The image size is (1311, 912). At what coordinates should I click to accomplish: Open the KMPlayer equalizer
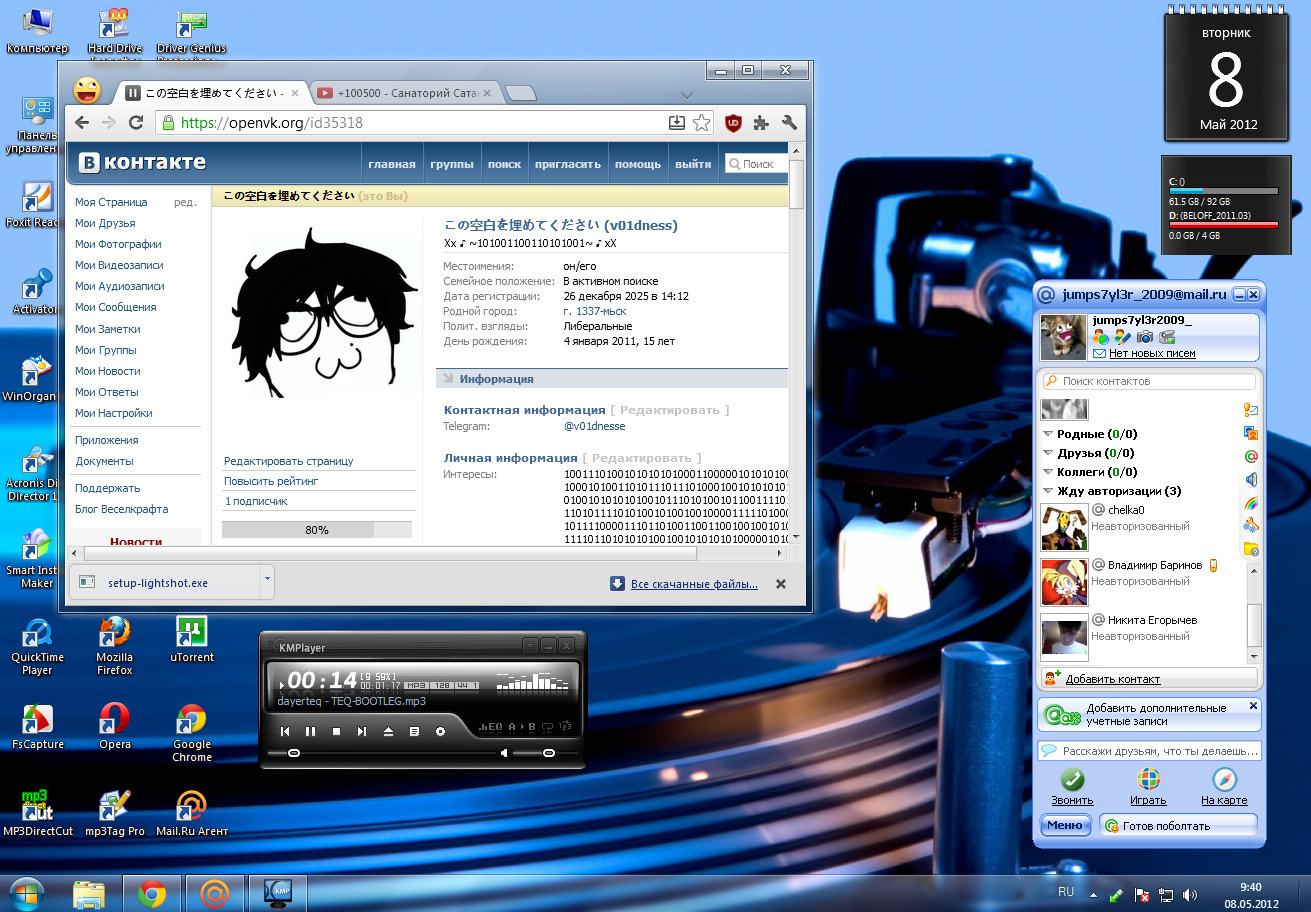[491, 727]
